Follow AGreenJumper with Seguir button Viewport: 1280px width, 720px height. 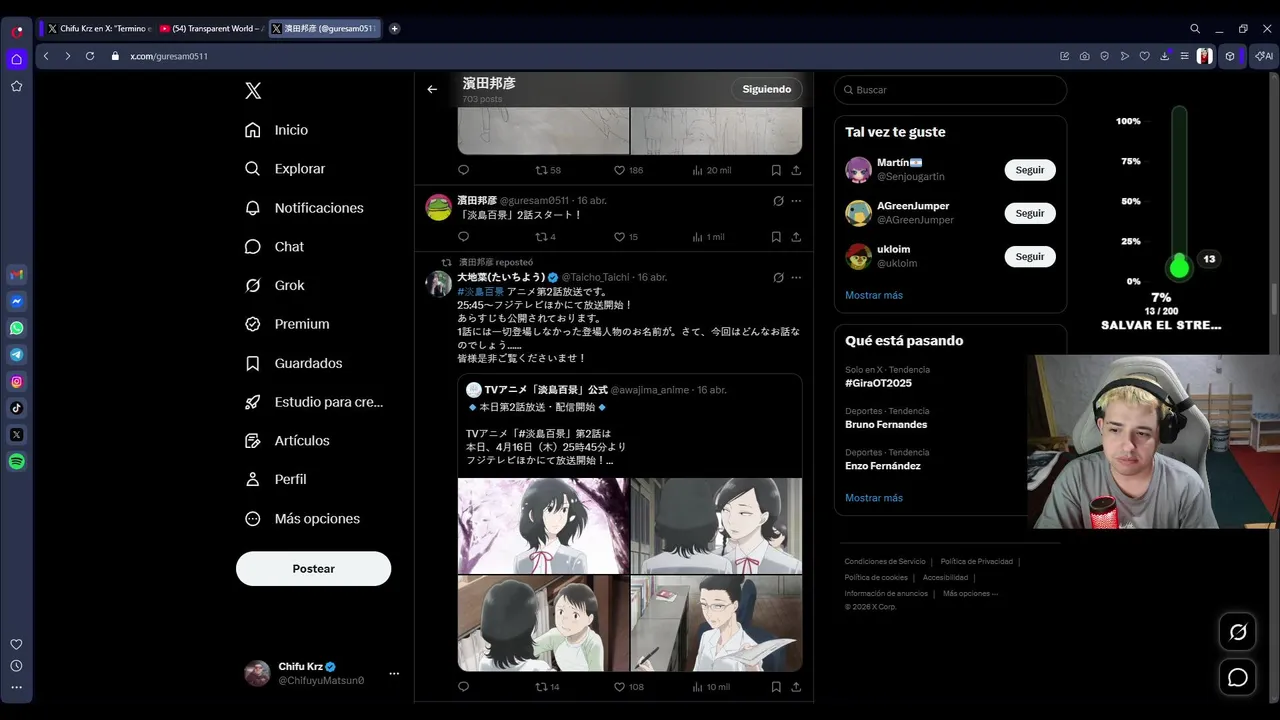tap(1030, 213)
